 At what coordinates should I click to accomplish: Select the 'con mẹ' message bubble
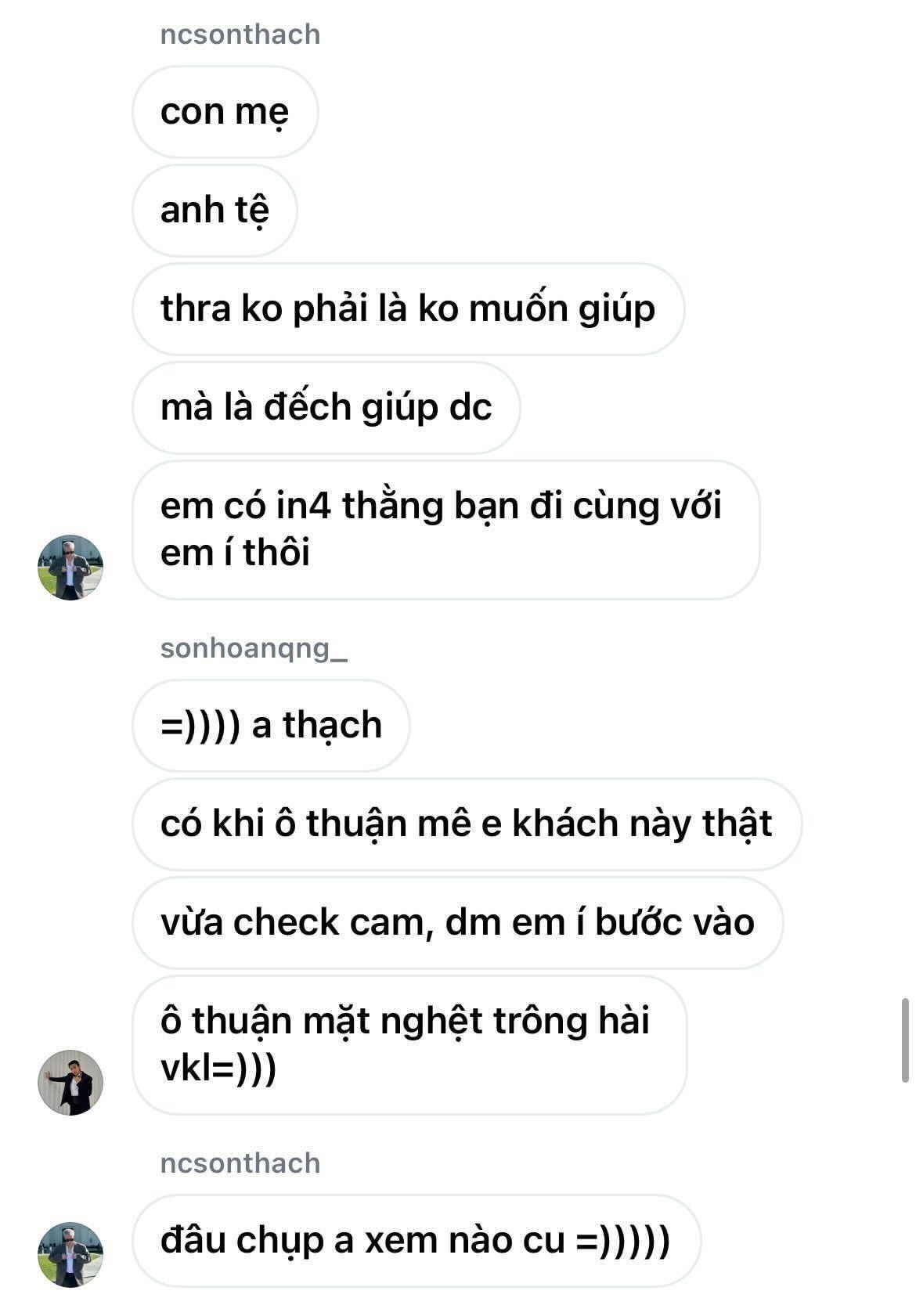click(x=225, y=112)
